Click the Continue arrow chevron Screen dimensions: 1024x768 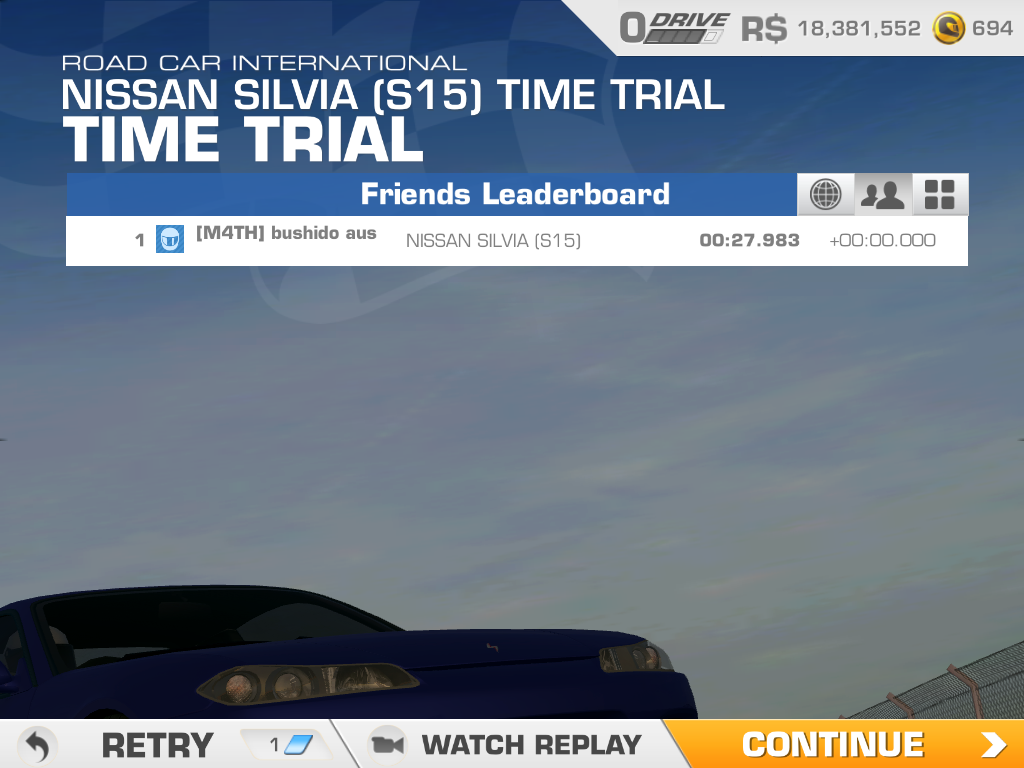point(993,744)
